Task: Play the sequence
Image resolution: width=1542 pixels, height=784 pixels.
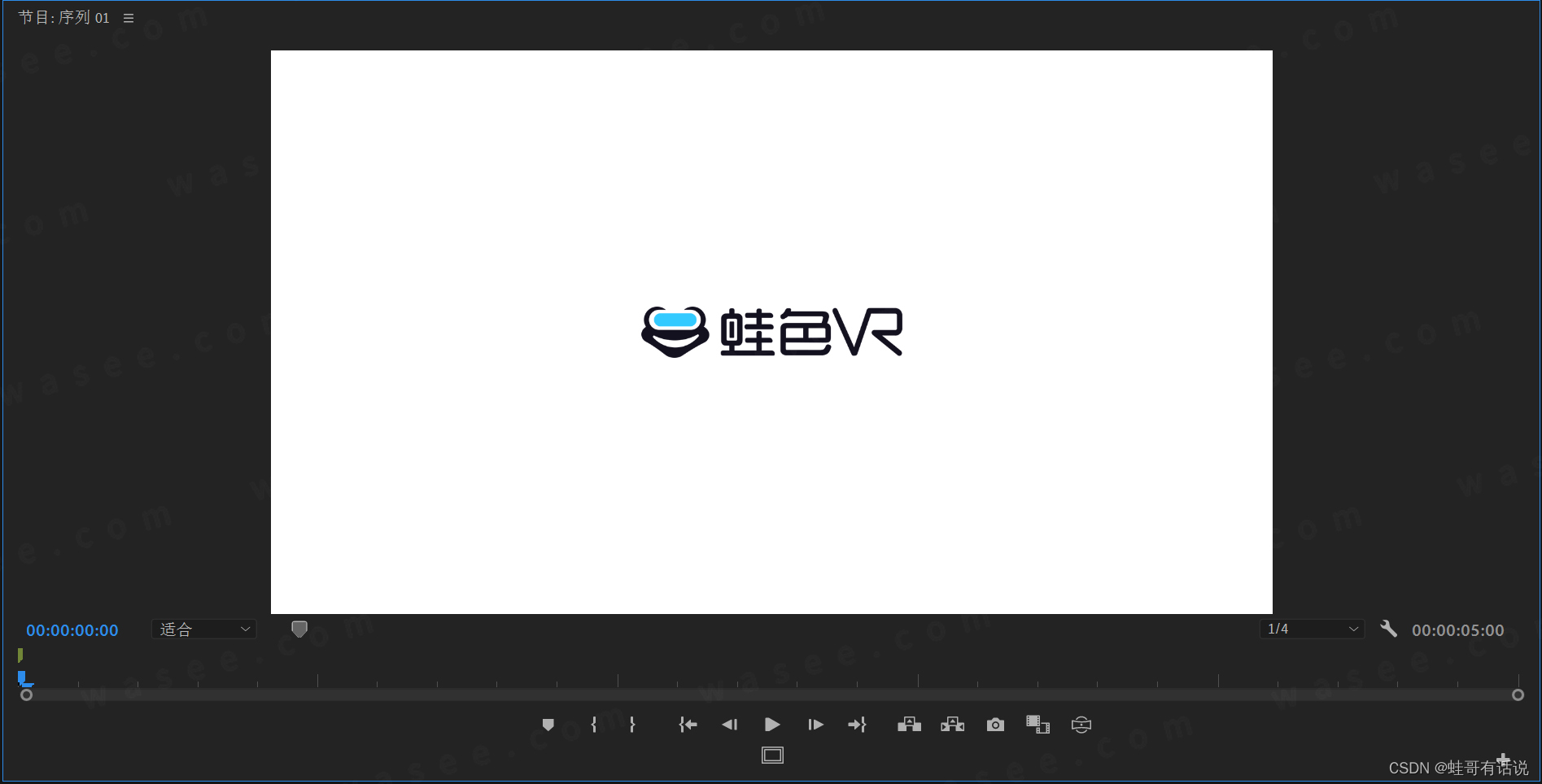Action: coord(772,725)
